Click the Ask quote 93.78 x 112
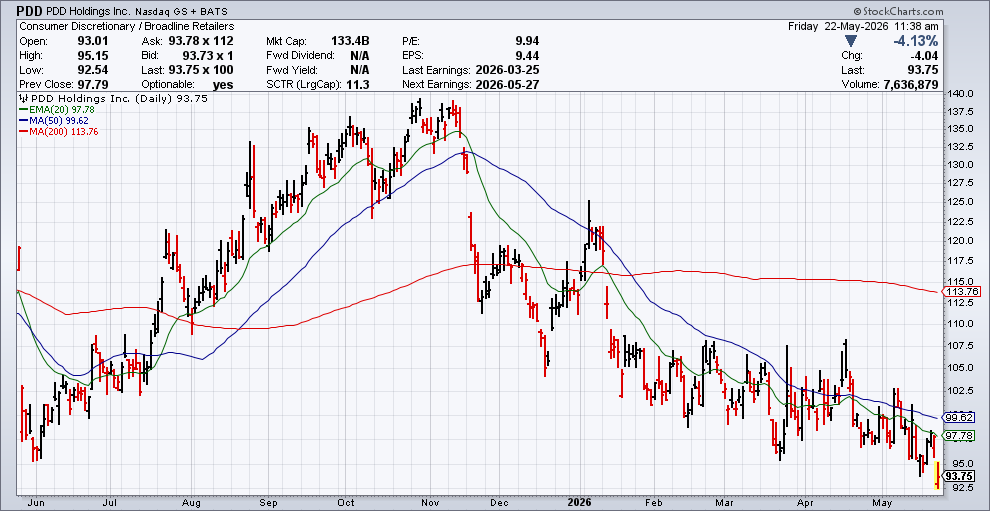 tap(201, 40)
